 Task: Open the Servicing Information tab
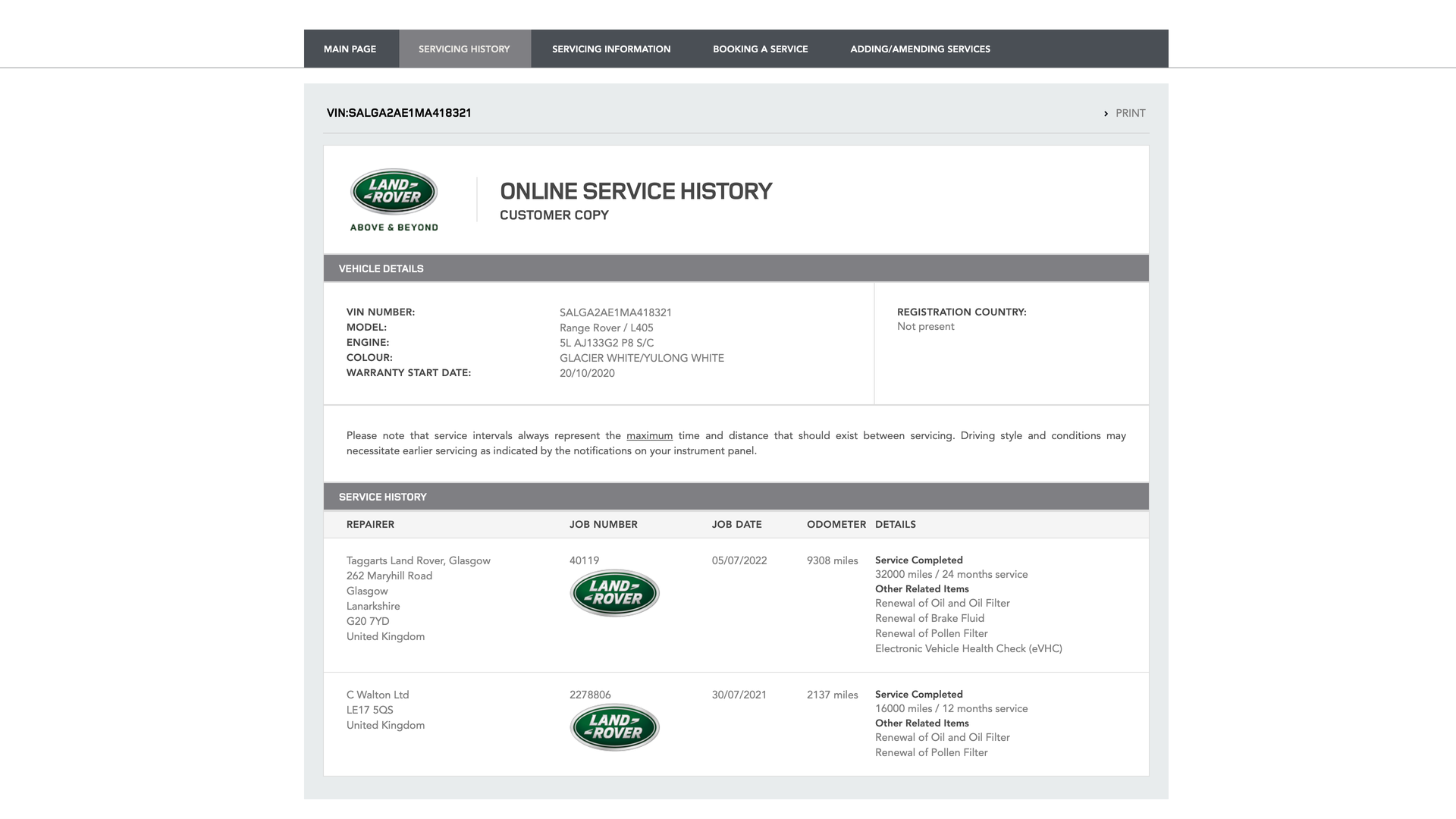coord(610,49)
